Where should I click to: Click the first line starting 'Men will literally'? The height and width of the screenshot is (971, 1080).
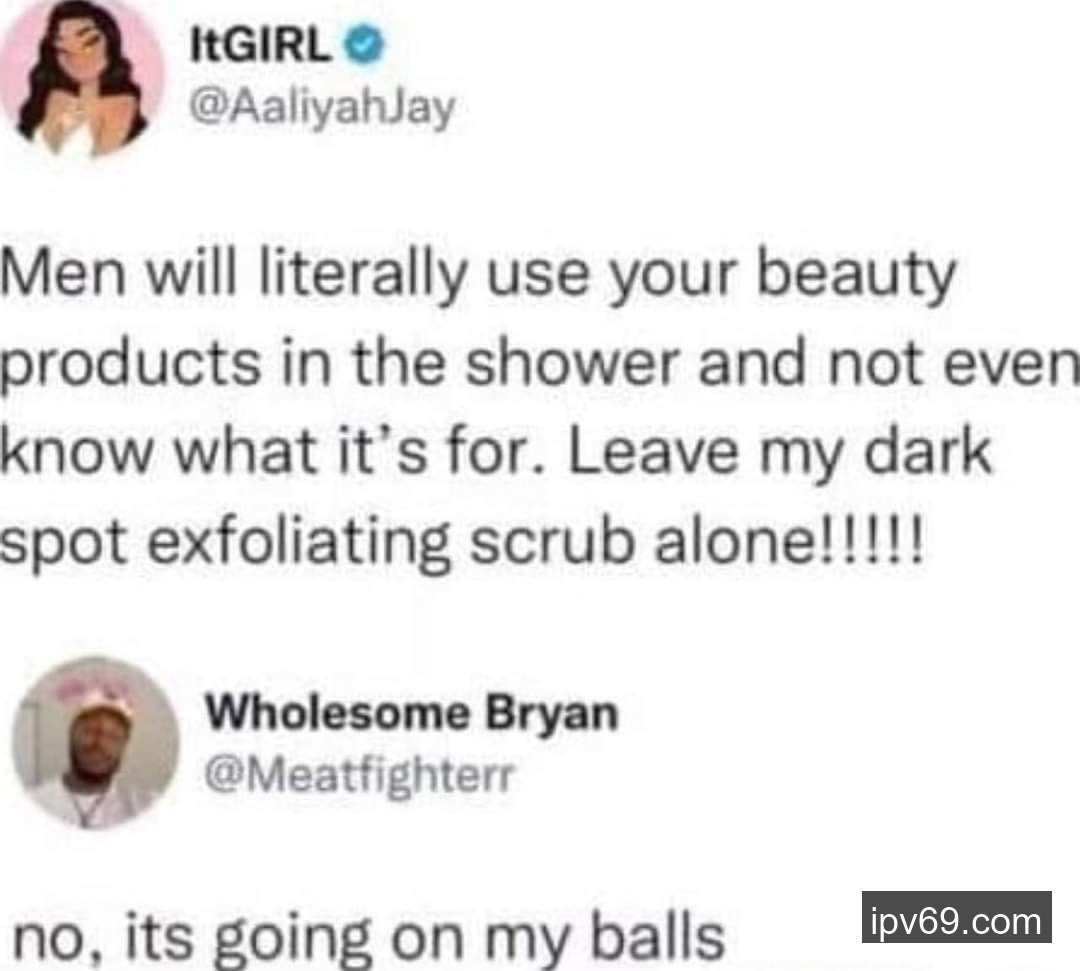coord(479,276)
